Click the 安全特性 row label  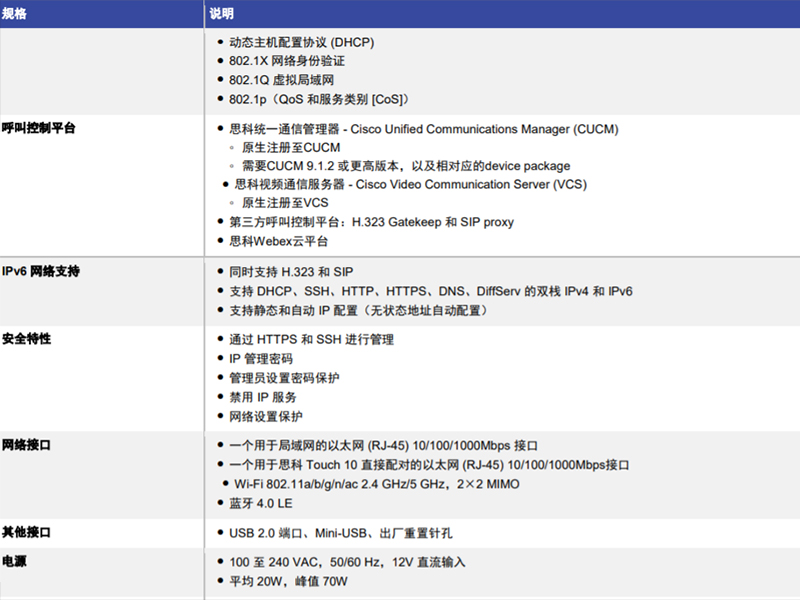pos(27,338)
